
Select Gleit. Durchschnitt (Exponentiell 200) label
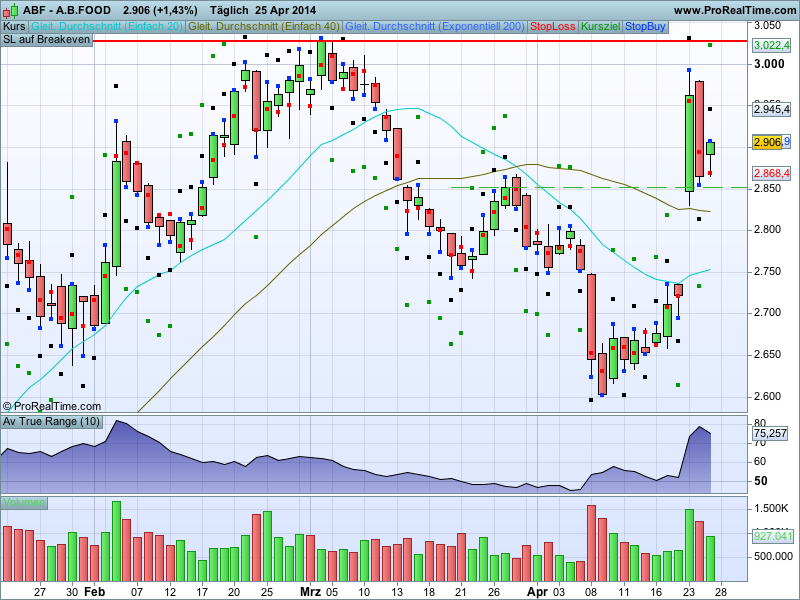coord(435,27)
